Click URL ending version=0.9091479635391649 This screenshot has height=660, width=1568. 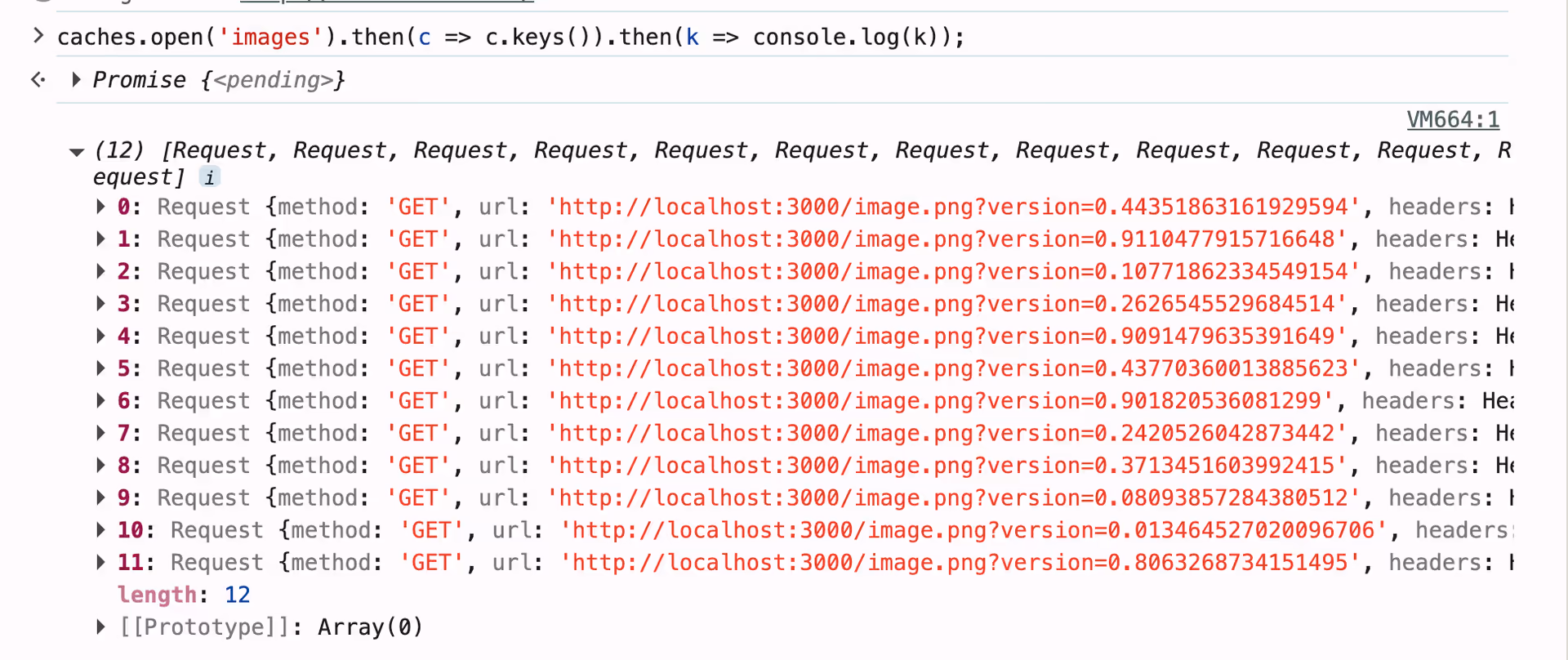click(947, 336)
